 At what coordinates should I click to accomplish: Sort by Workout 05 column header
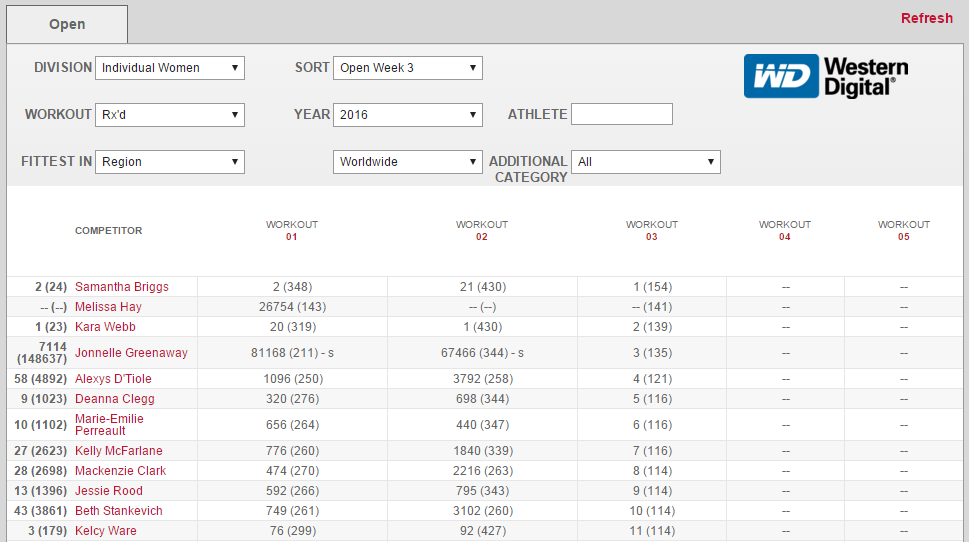(x=903, y=231)
